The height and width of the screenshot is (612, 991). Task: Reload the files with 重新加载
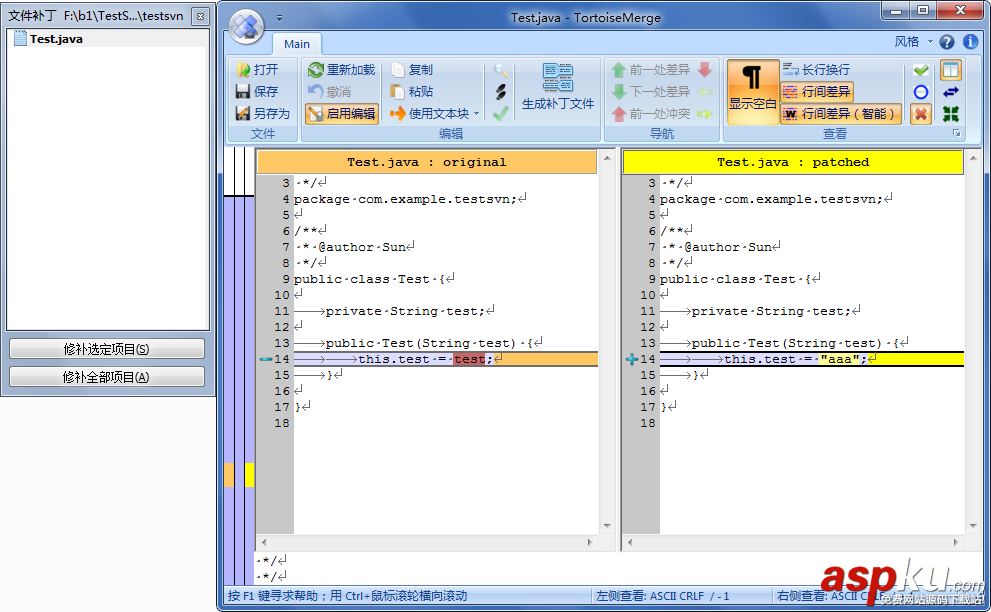coord(342,70)
